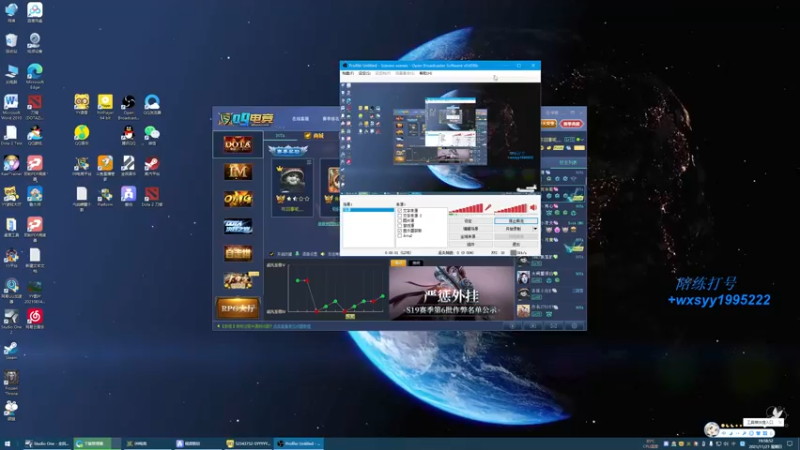Open 在线客服 in the 09 platform header

[x=301, y=119]
